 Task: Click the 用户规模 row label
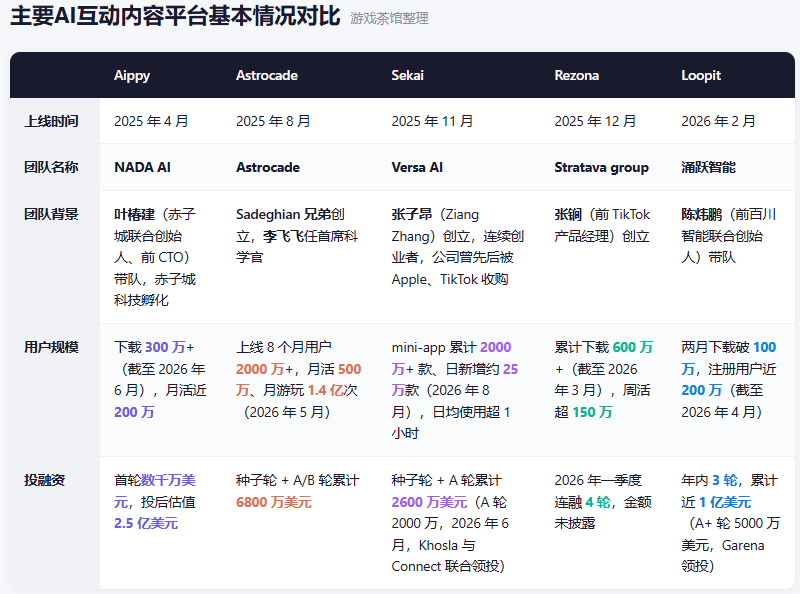(x=52, y=347)
